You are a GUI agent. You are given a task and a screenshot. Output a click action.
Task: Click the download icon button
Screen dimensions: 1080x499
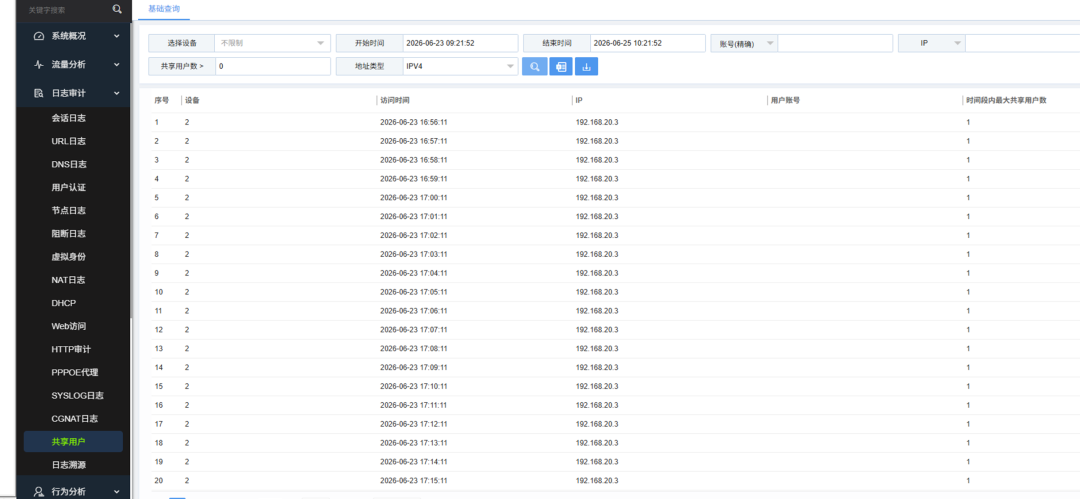point(586,67)
